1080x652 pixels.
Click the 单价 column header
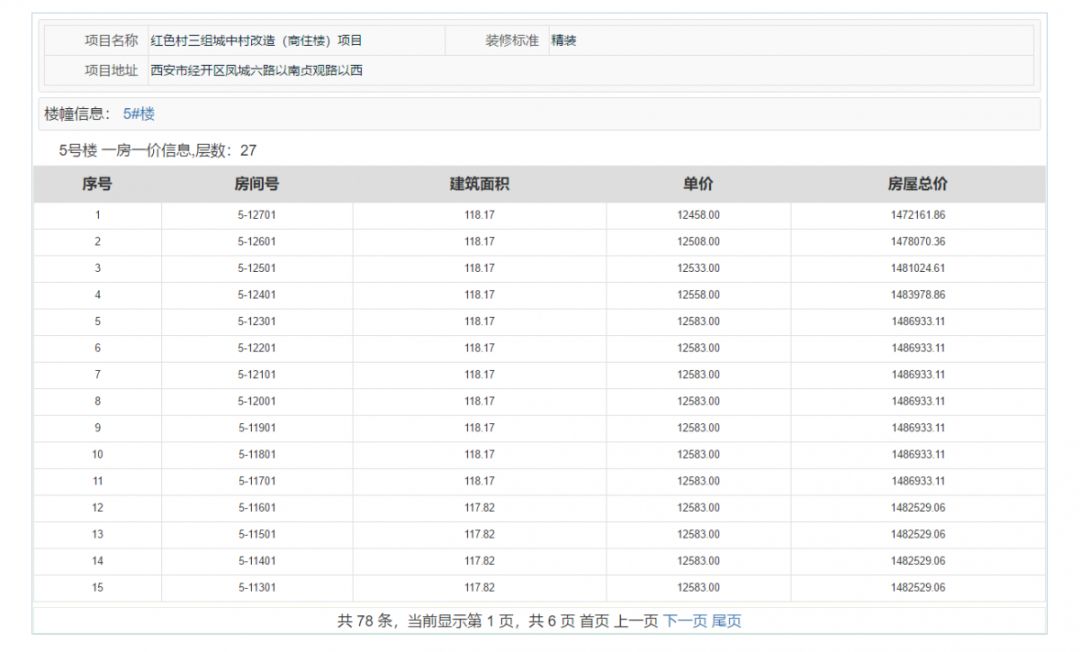pyautogui.click(x=698, y=184)
